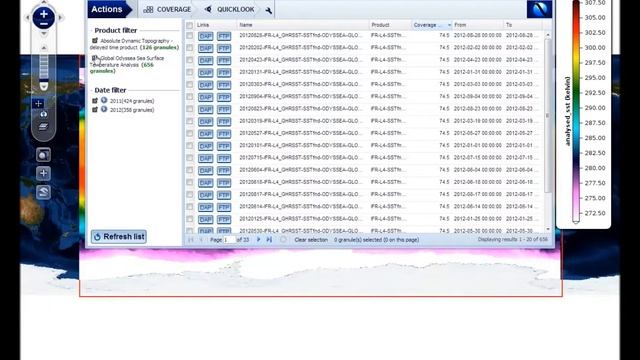
Task: Sort by the From column header
Action: [x=478, y=25]
